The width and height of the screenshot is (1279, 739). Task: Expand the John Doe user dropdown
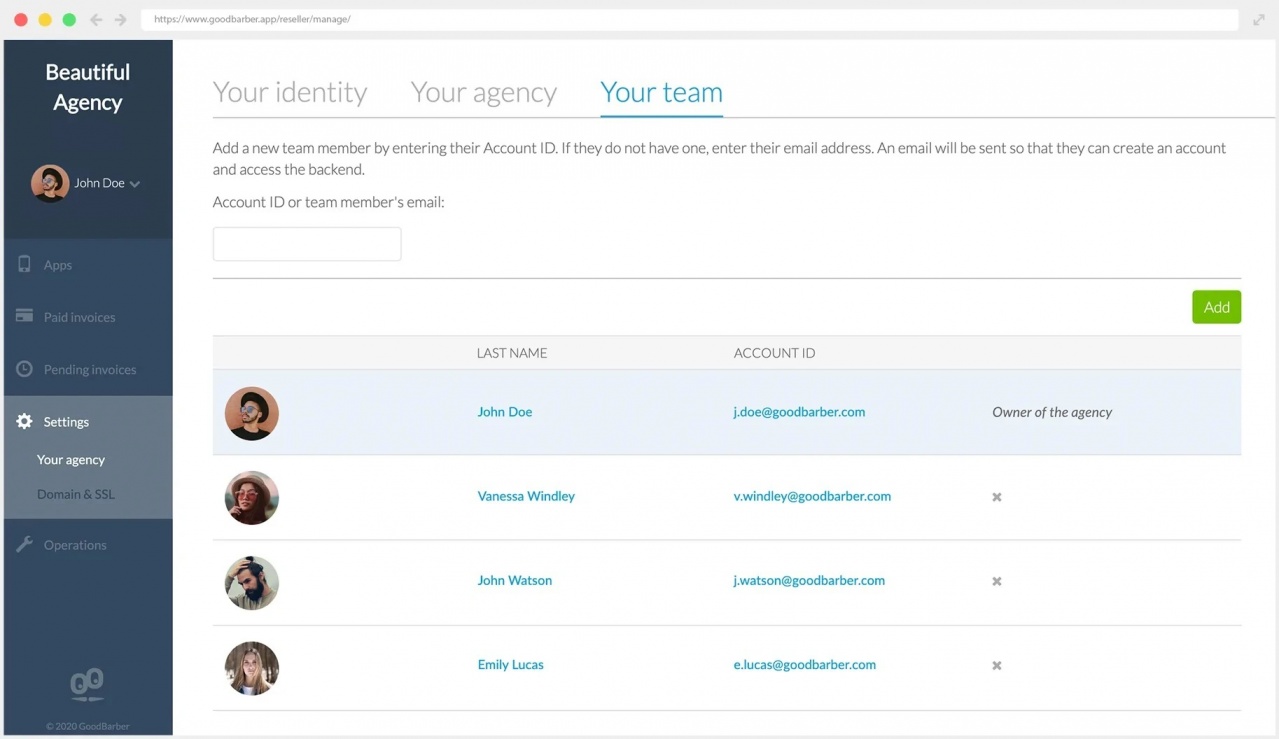(x=134, y=184)
